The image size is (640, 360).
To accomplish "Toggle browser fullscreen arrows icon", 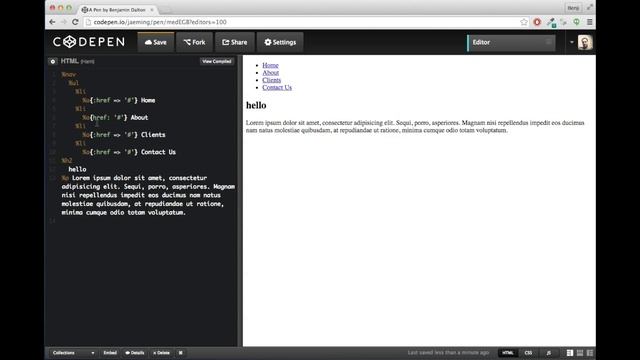I will click(589, 7).
